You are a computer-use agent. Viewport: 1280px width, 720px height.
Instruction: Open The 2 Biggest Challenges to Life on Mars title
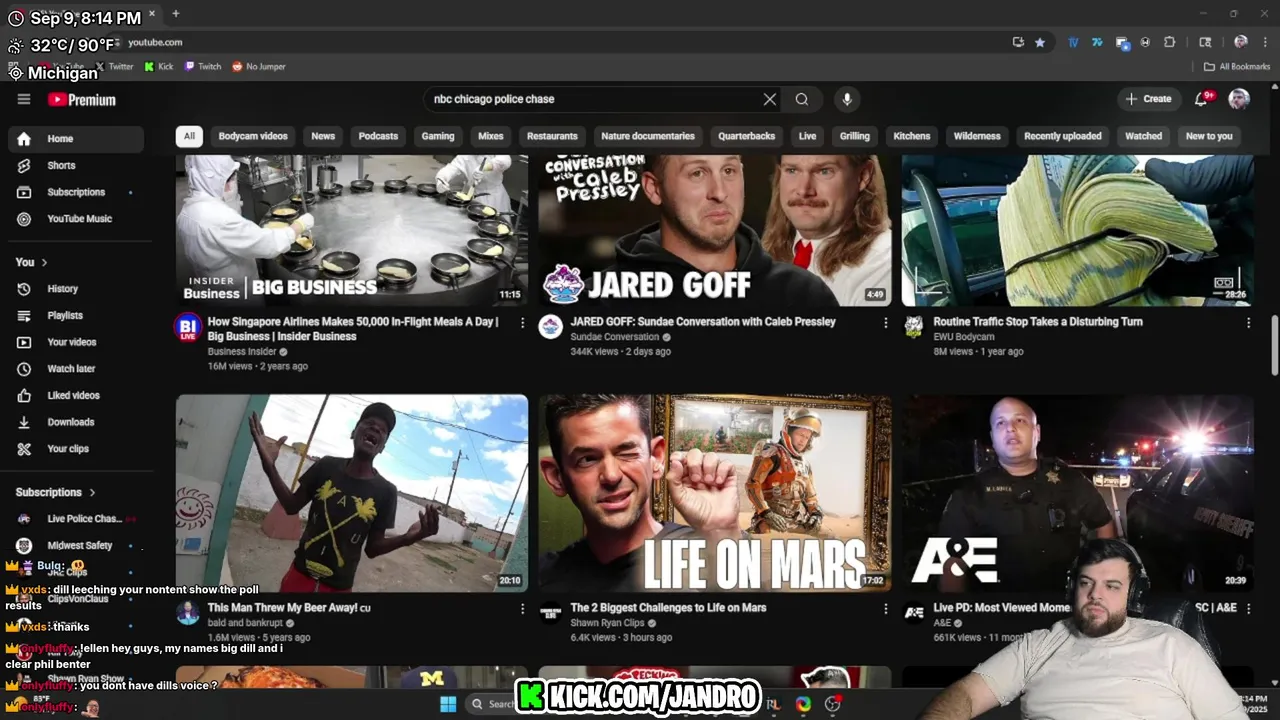click(x=668, y=608)
